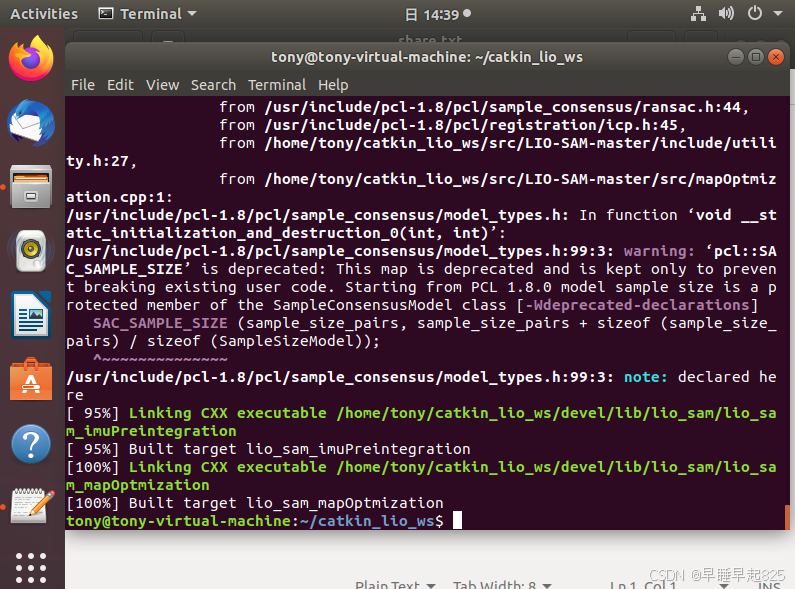Click the cyan 'note:' label
795x589 pixels.
point(645,377)
